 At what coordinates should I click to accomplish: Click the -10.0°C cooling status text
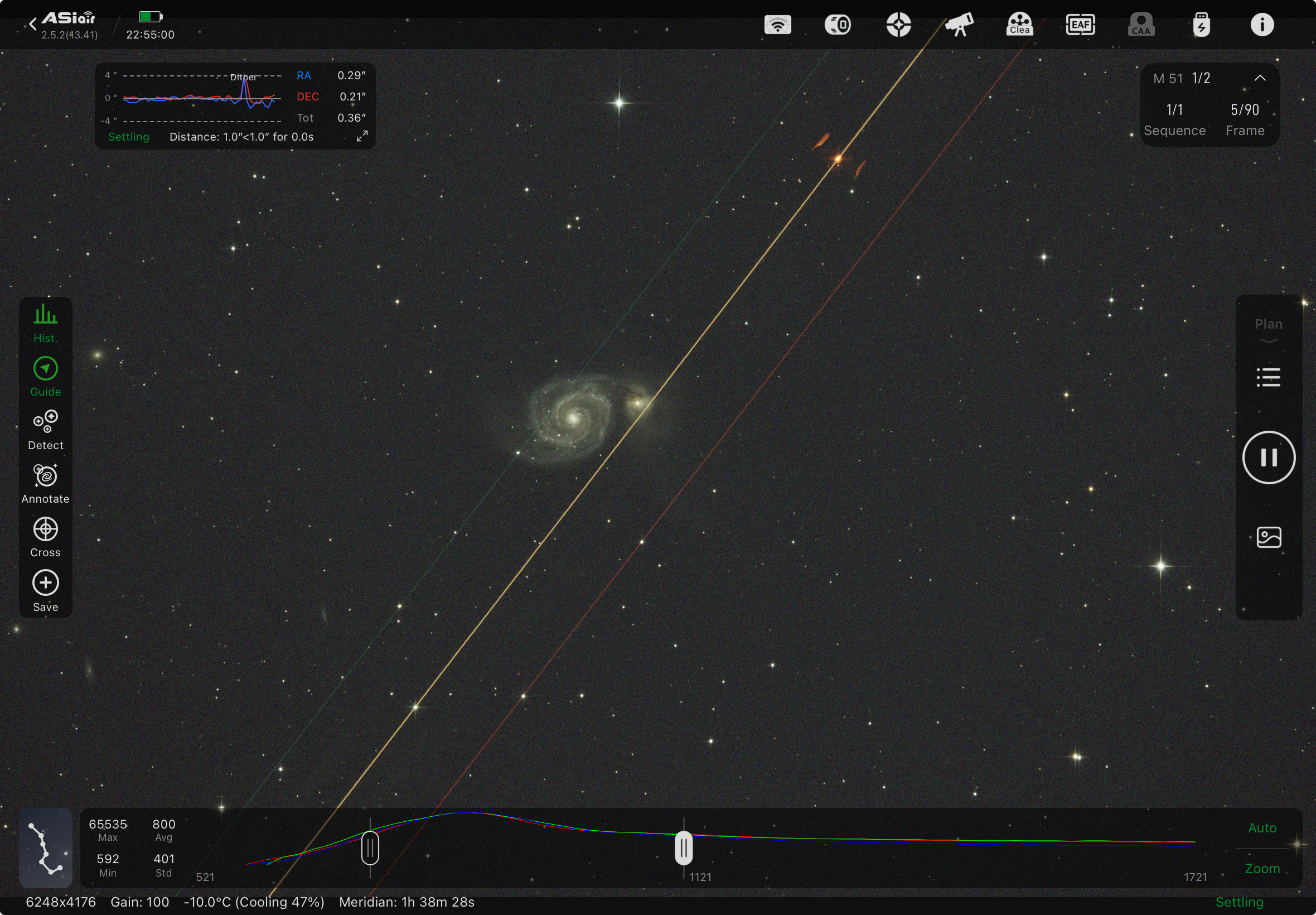254,902
